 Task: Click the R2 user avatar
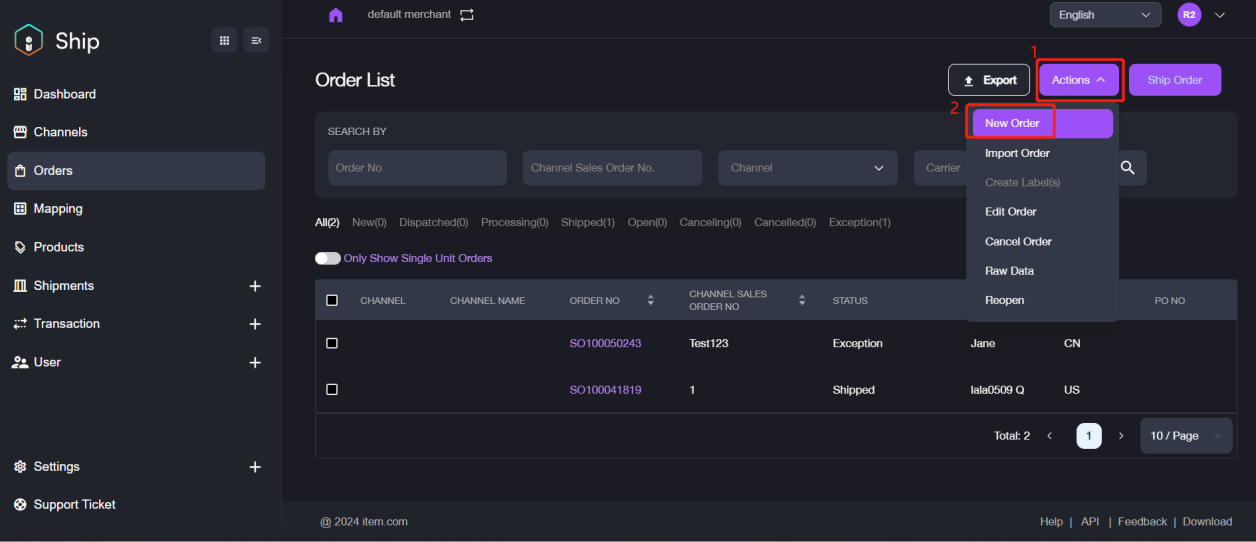pyautogui.click(x=1189, y=15)
